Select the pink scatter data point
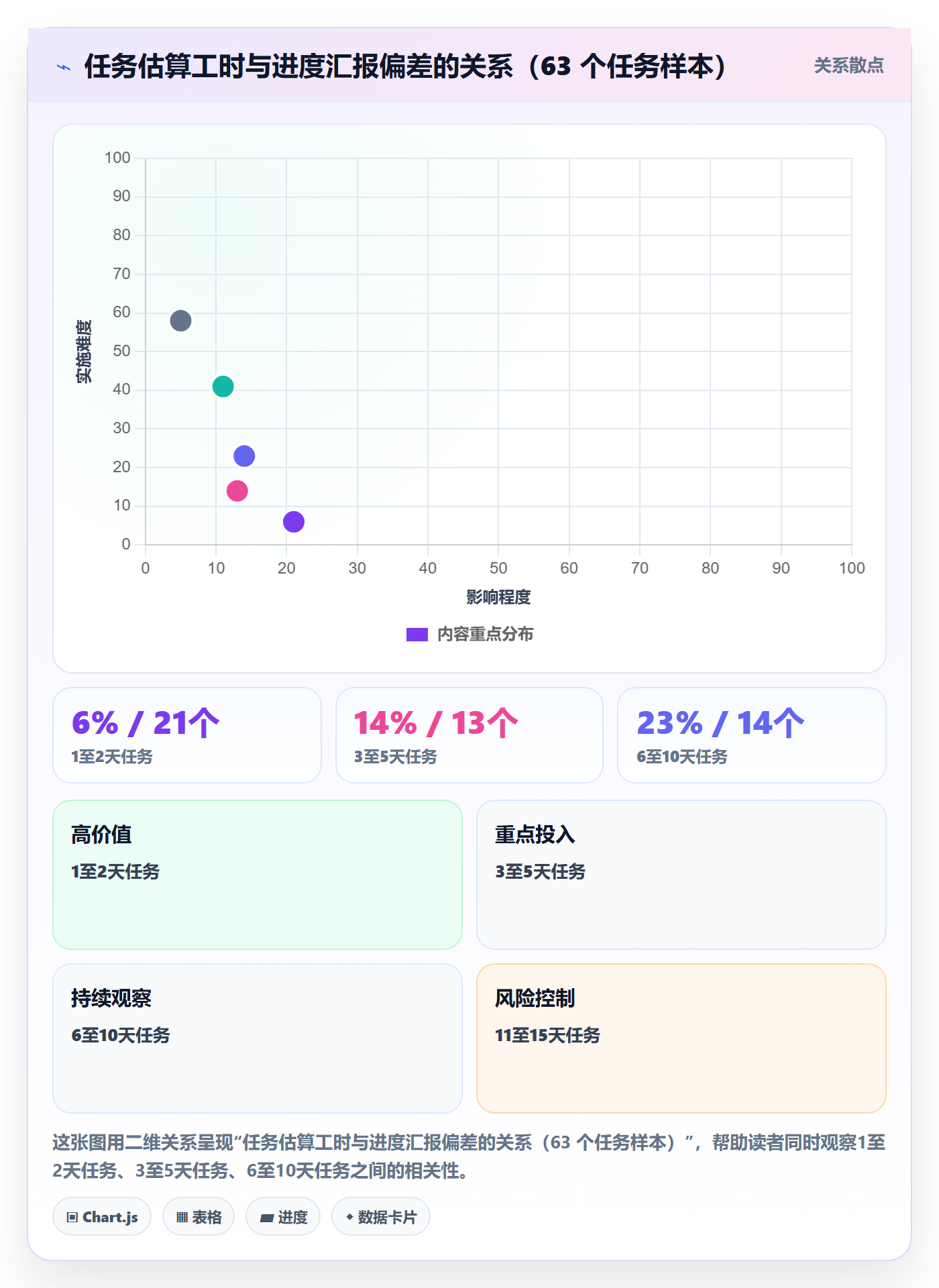The image size is (939, 1288). coord(237,491)
